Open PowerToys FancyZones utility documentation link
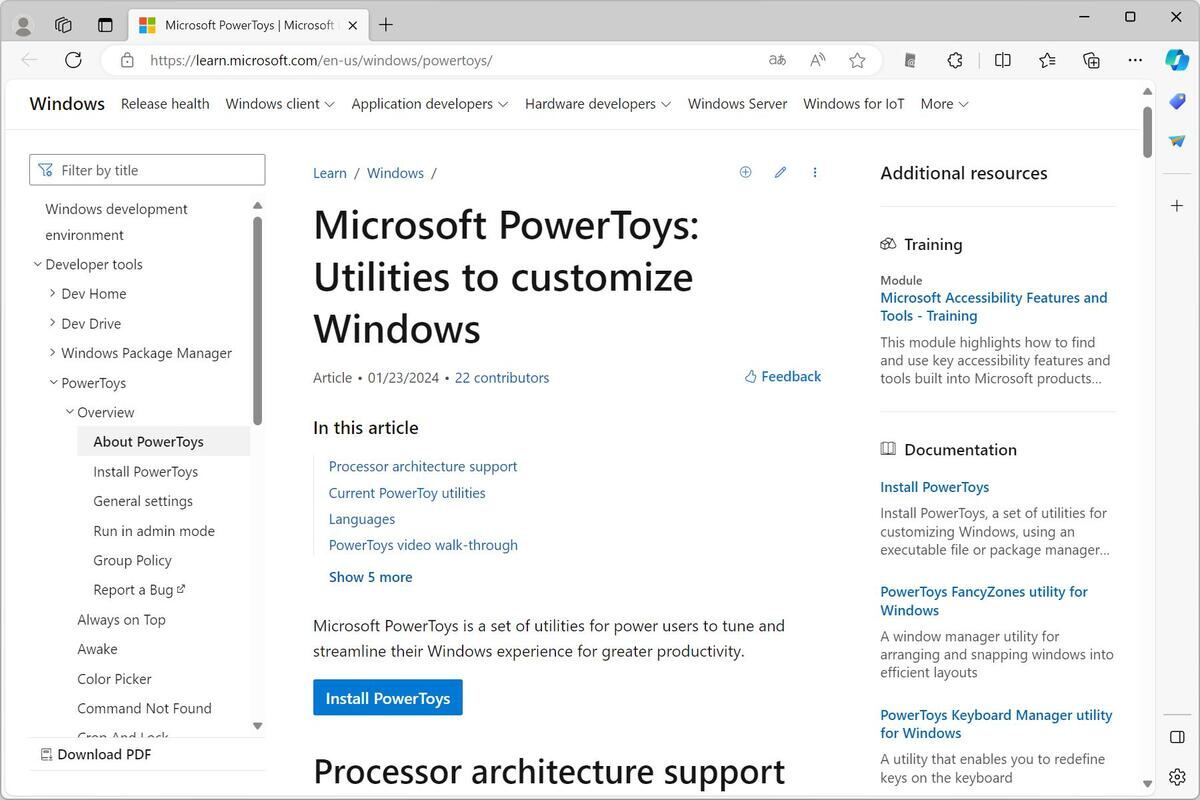This screenshot has width=1200, height=800. coord(984,601)
